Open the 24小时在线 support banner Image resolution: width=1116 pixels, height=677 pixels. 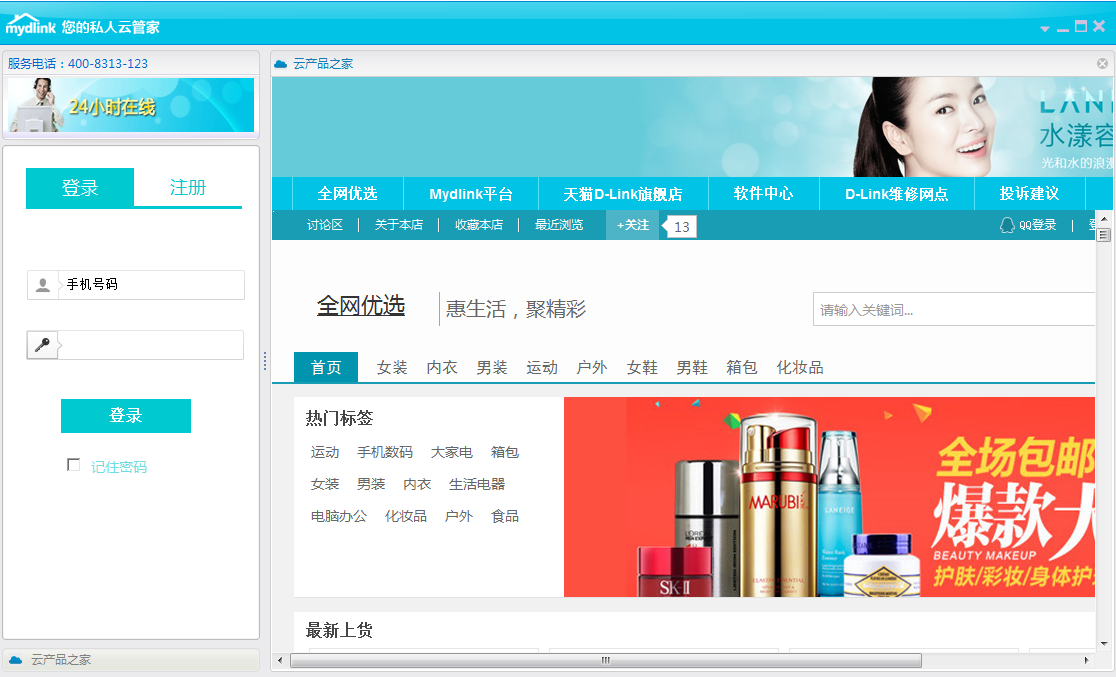click(131, 105)
